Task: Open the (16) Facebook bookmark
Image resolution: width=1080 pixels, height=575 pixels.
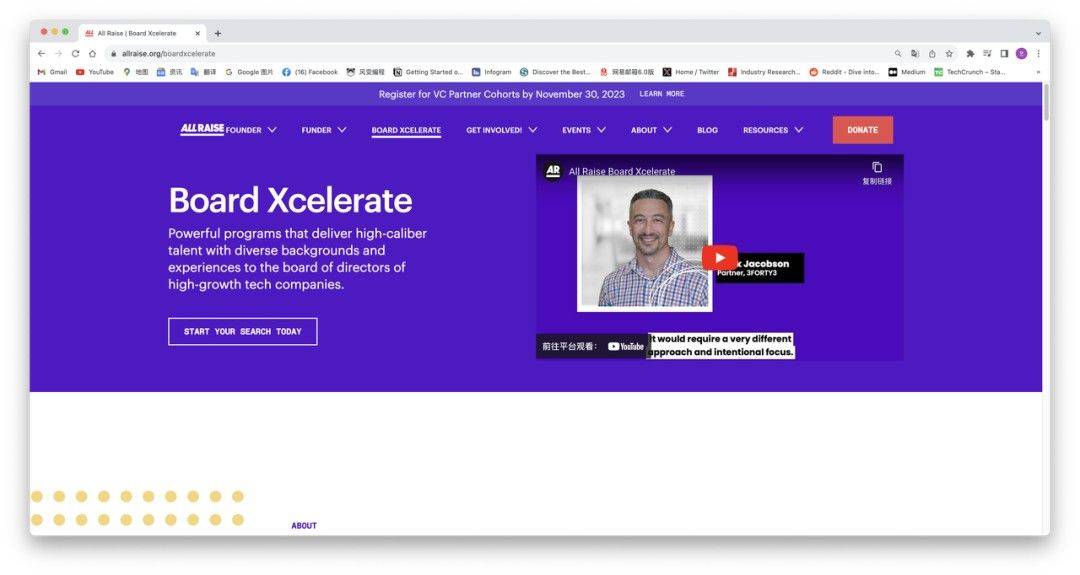Action: pos(310,72)
